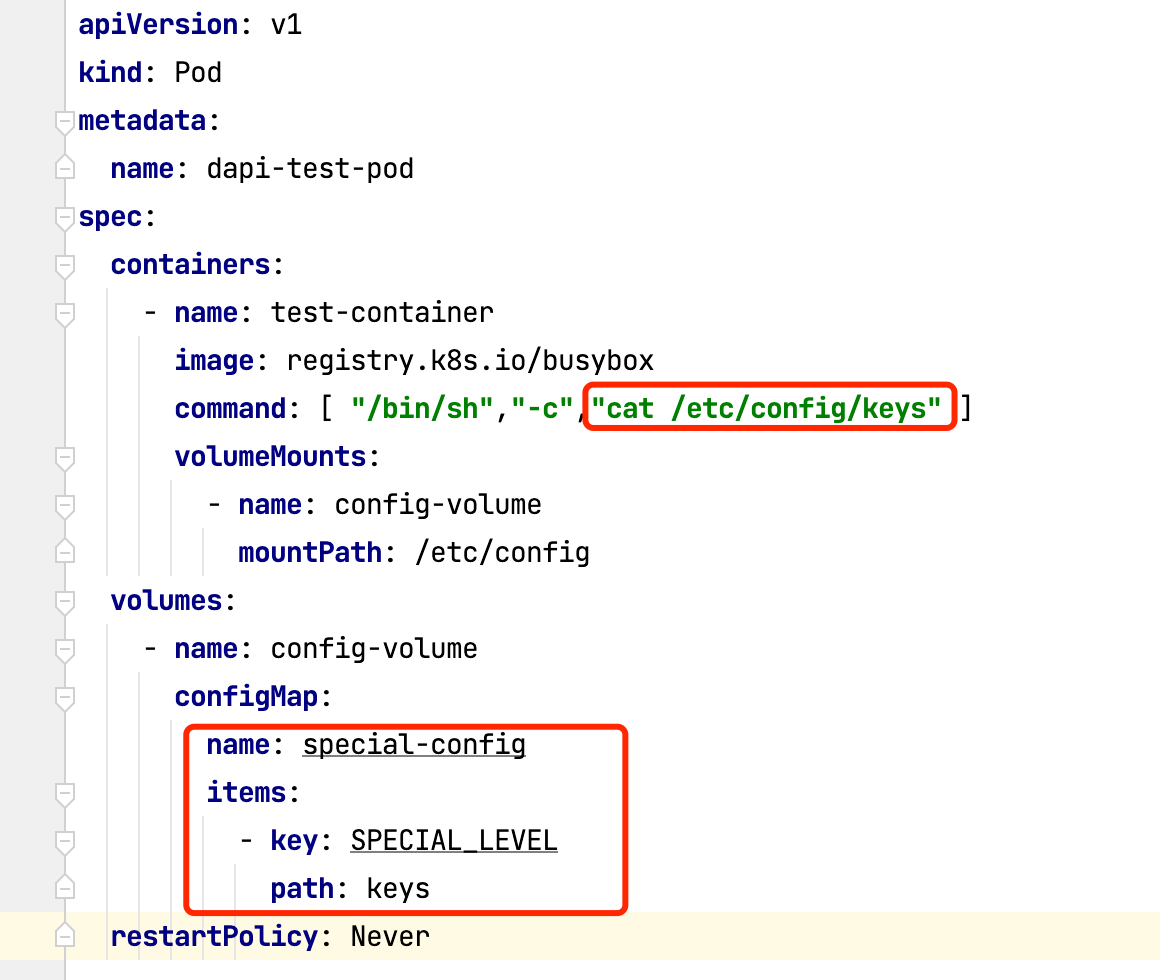
Task: Click the kind key
Action: coord(110,72)
